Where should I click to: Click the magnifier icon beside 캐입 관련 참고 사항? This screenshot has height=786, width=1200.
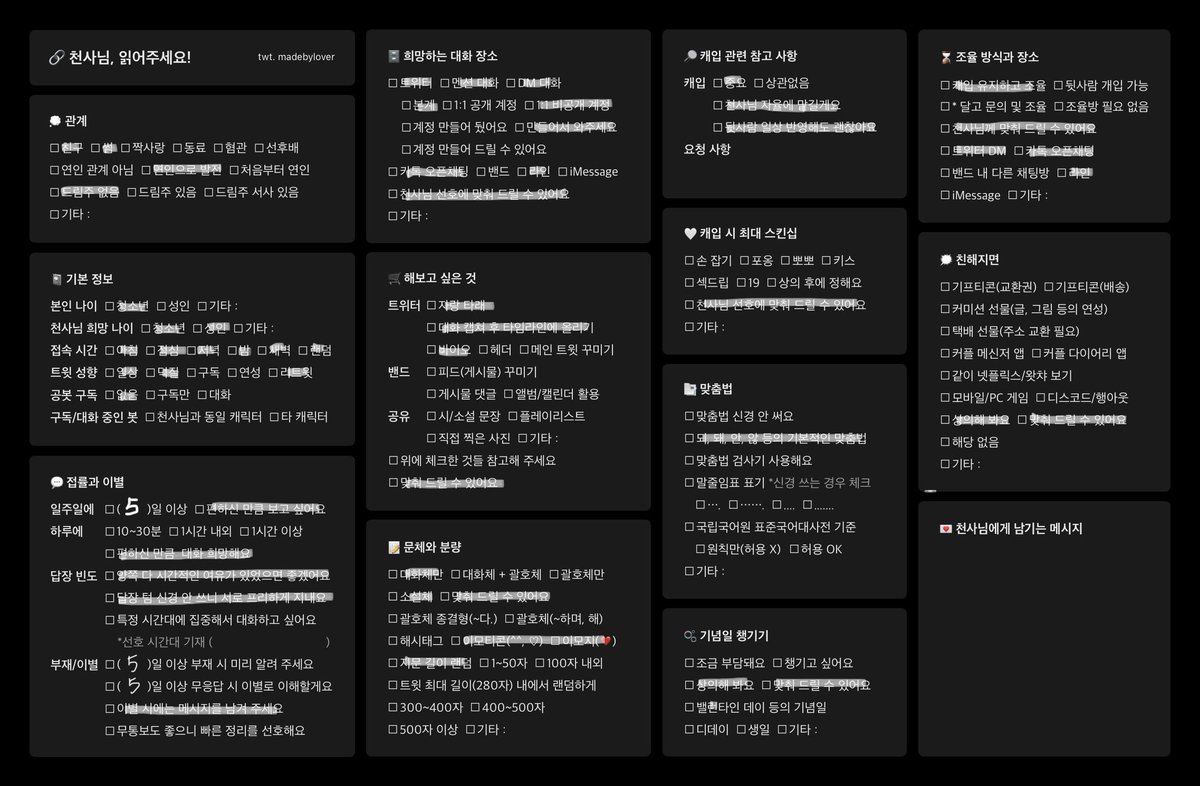[690, 57]
